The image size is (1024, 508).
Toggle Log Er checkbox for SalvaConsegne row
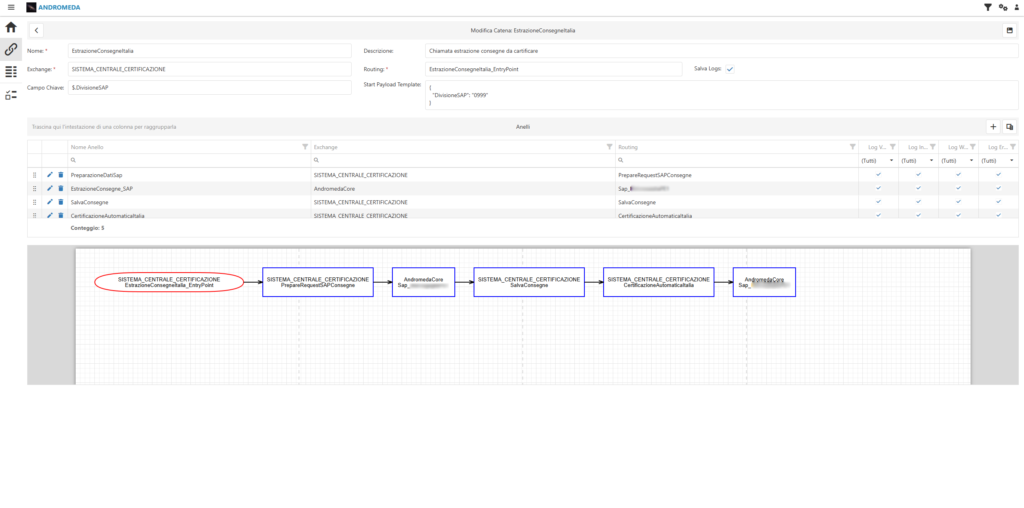(998, 202)
